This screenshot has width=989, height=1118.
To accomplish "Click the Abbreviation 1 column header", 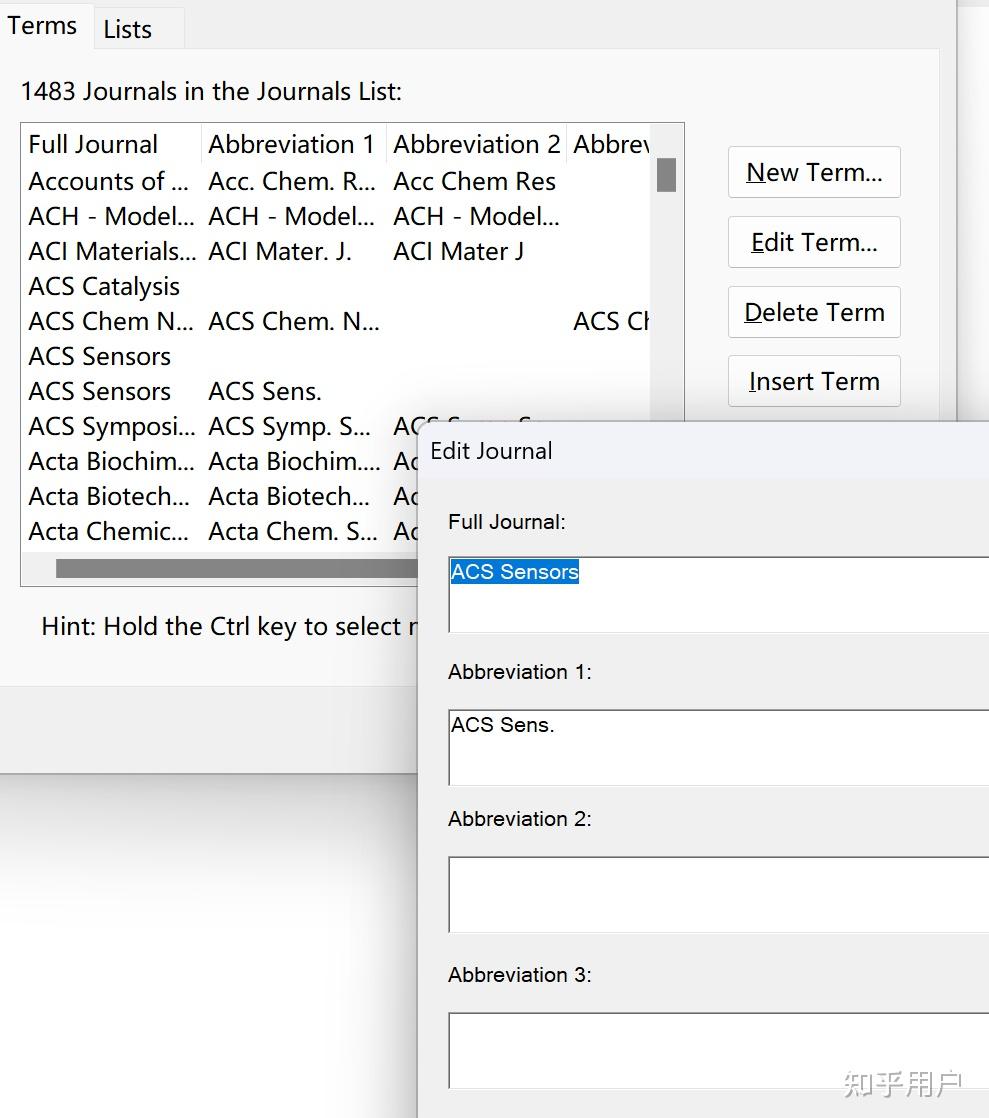I will click(x=292, y=144).
